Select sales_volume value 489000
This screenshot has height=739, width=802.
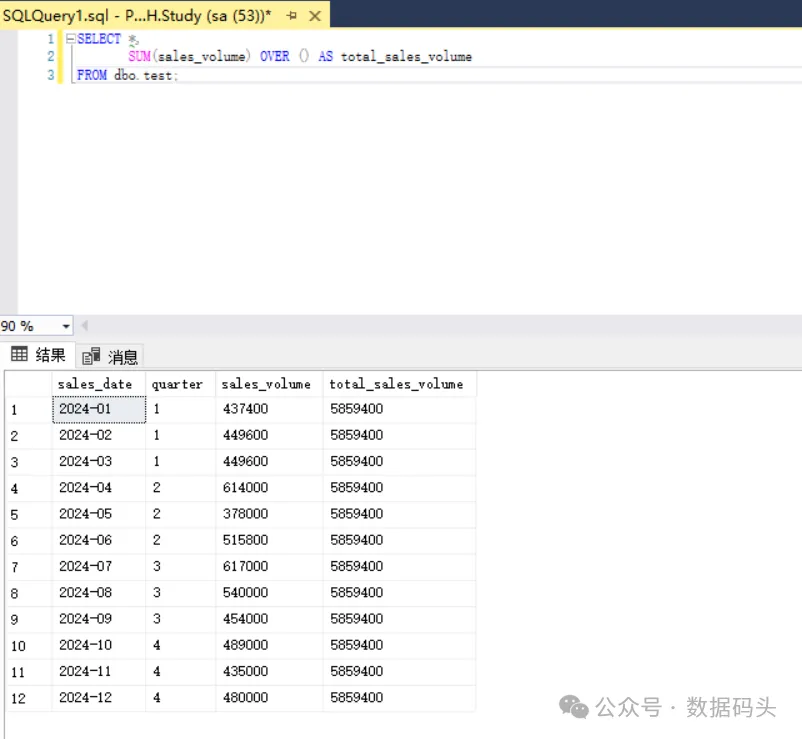[x=269, y=645]
